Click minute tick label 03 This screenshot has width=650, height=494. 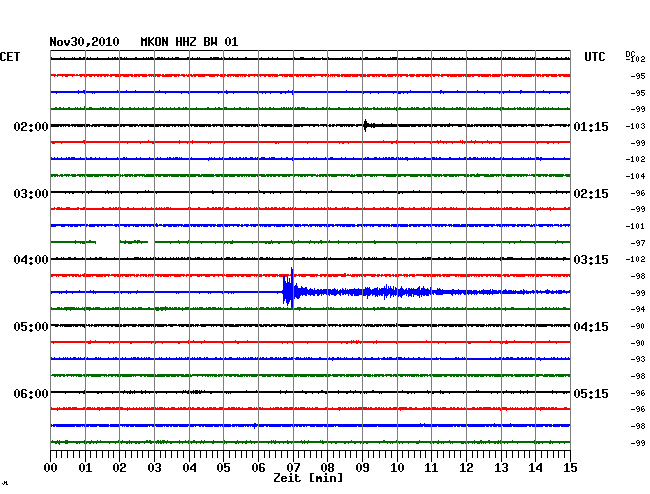(154, 468)
